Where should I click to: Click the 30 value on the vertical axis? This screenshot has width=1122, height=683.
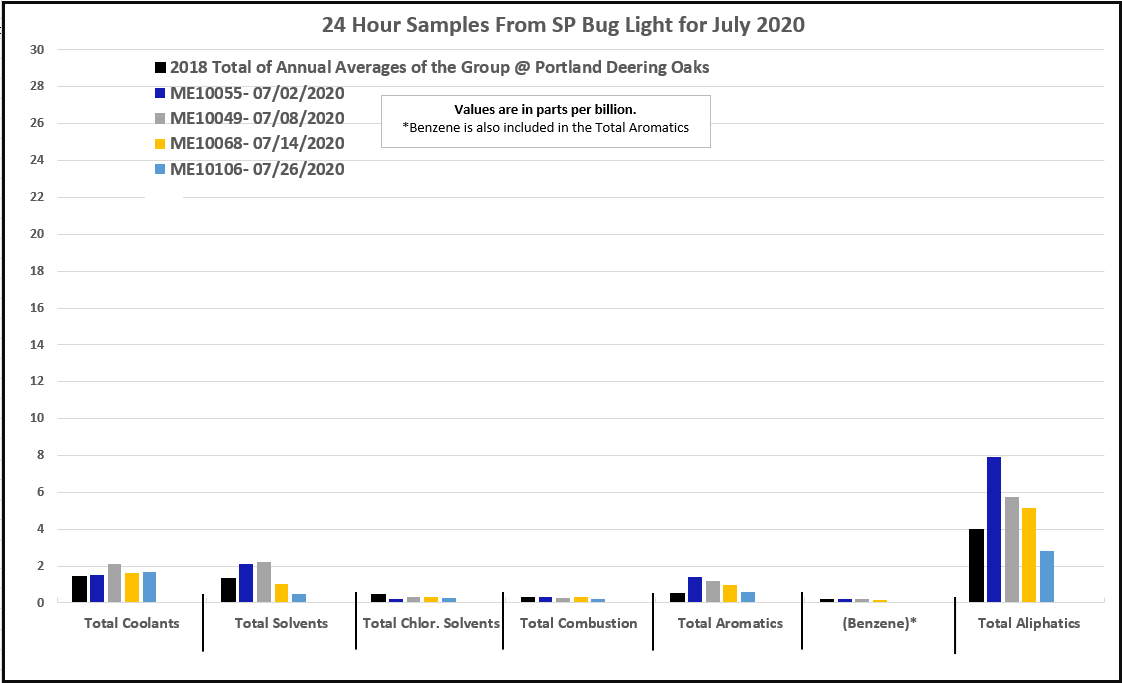point(37,49)
